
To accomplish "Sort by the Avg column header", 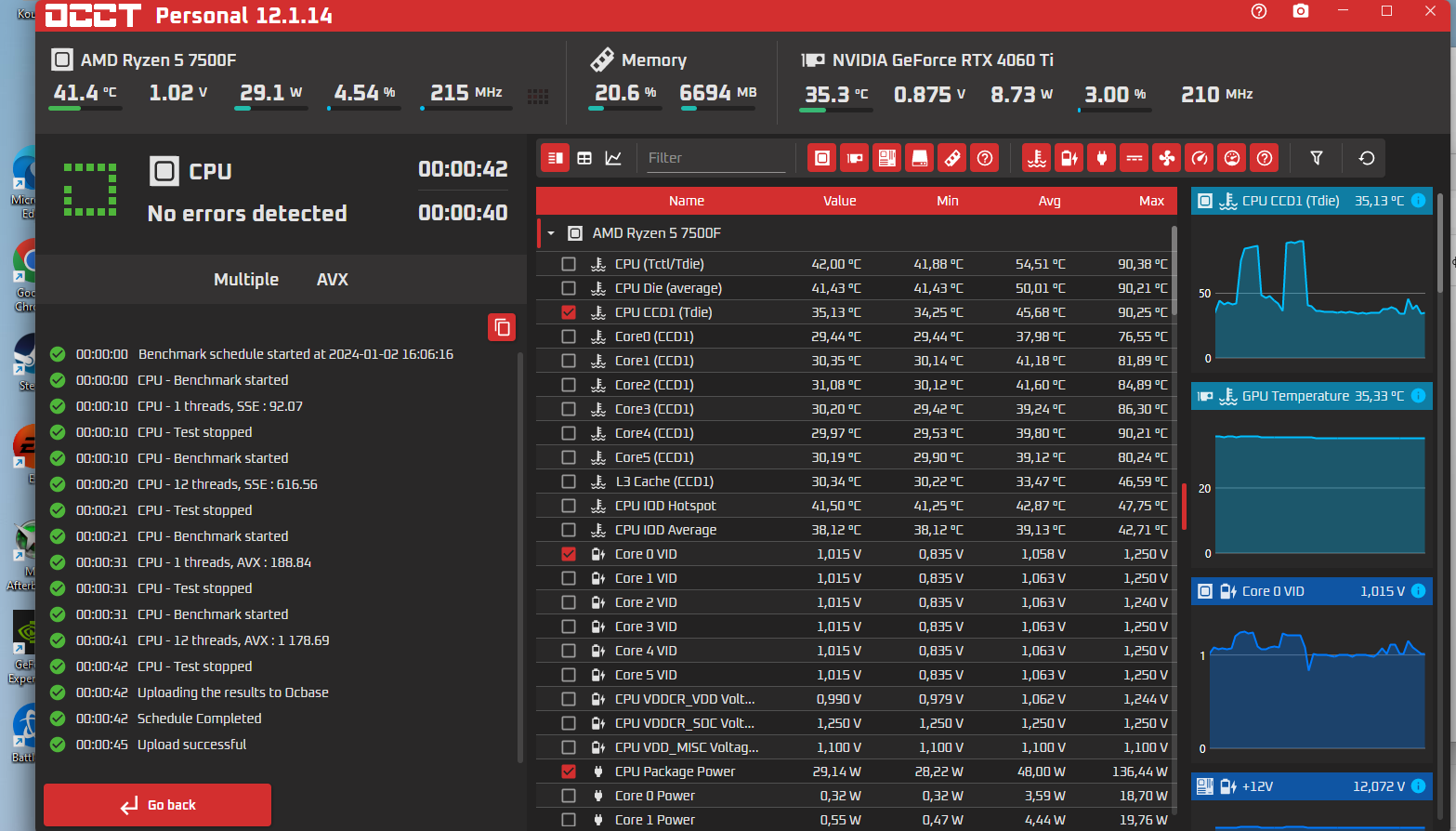I will click(x=1049, y=201).
